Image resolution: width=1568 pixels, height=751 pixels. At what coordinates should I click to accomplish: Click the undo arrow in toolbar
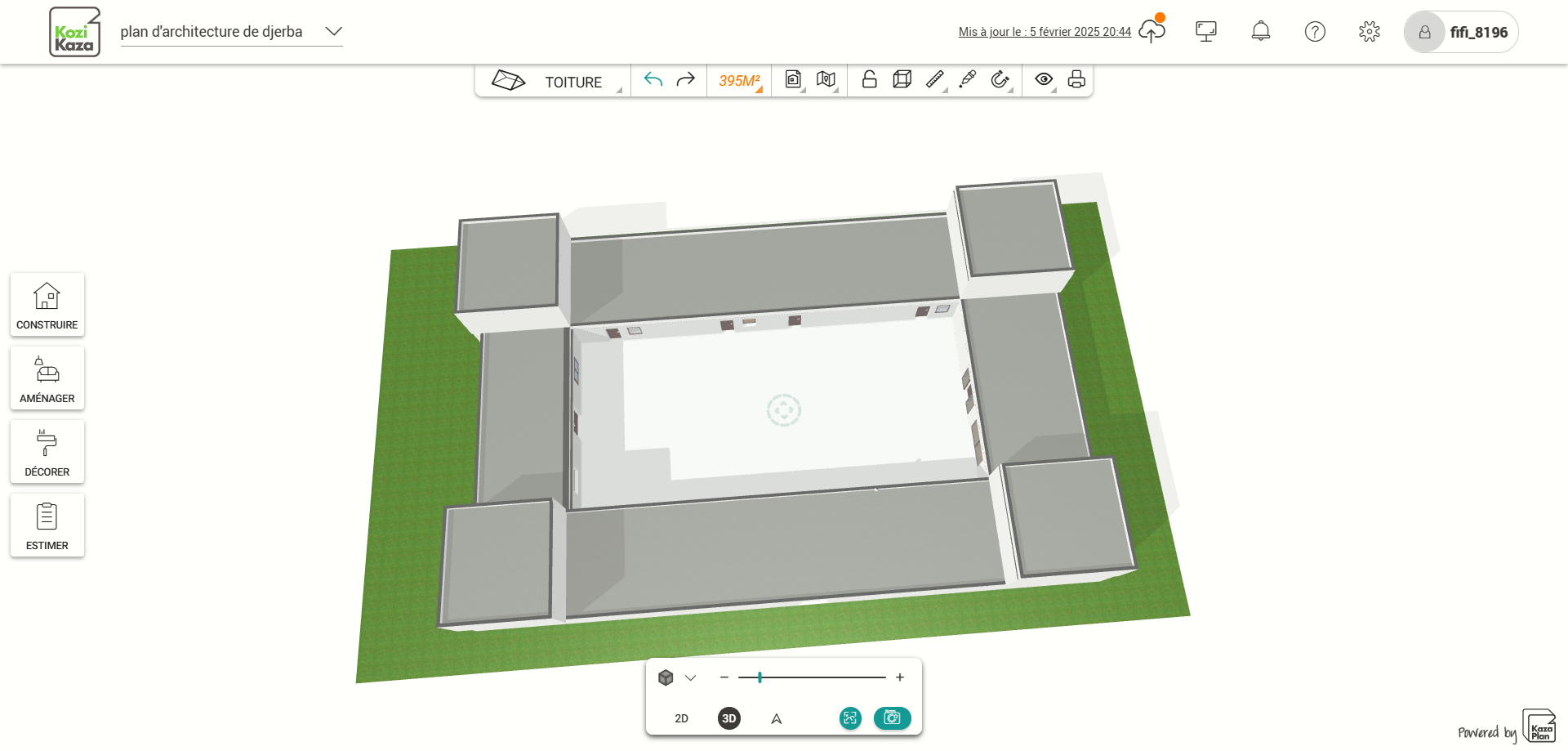(x=653, y=79)
